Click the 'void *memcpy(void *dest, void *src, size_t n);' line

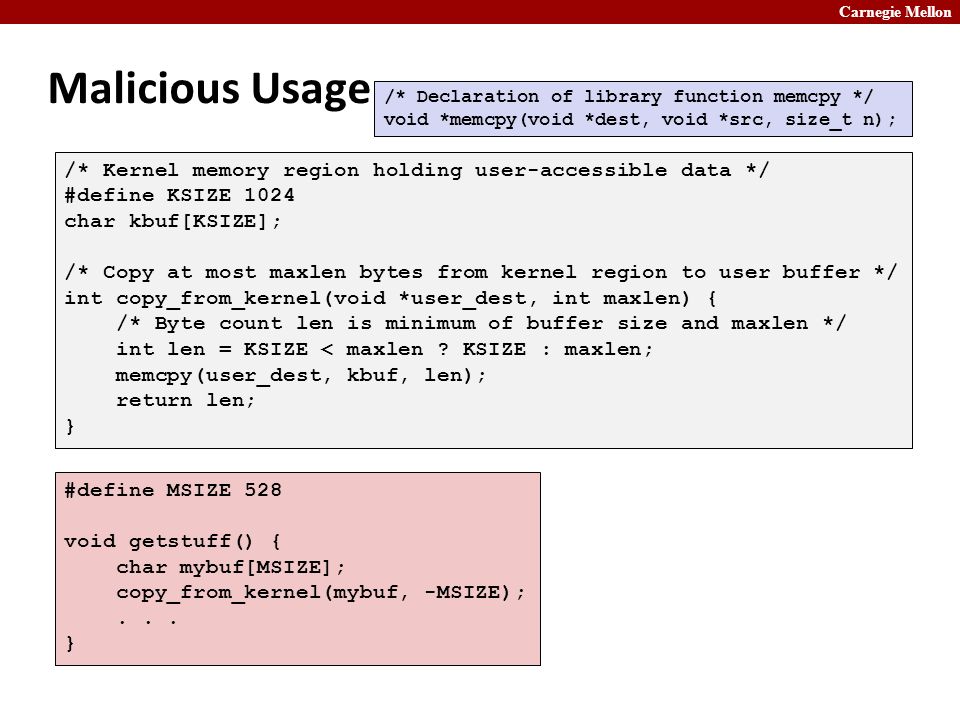[x=640, y=119]
